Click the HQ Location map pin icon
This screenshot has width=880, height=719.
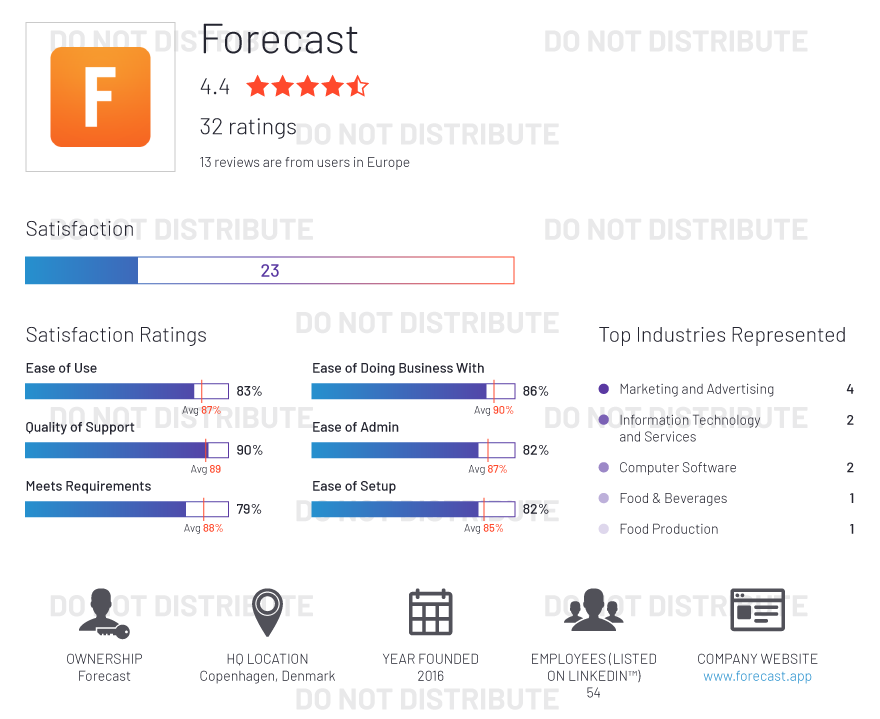268,612
